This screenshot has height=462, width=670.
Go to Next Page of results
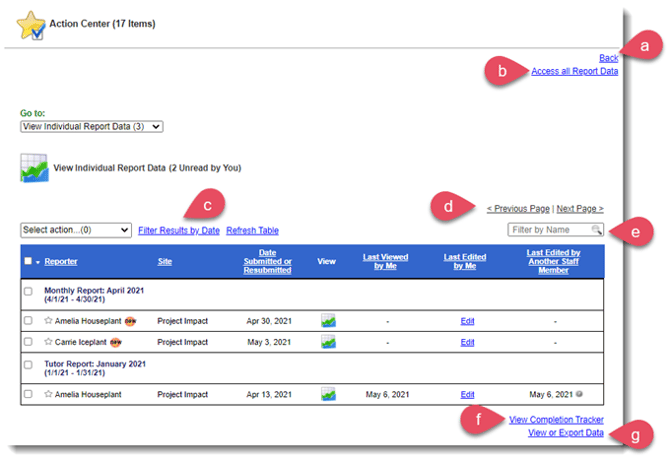(x=579, y=209)
